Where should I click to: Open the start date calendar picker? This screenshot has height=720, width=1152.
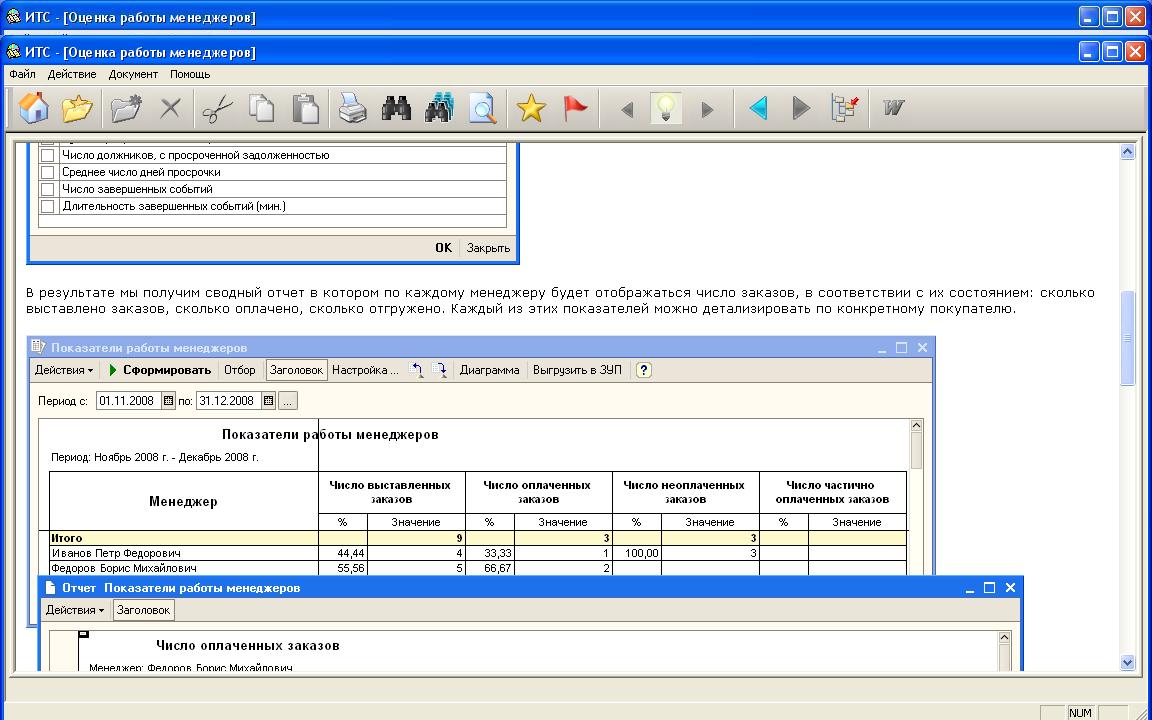point(168,401)
